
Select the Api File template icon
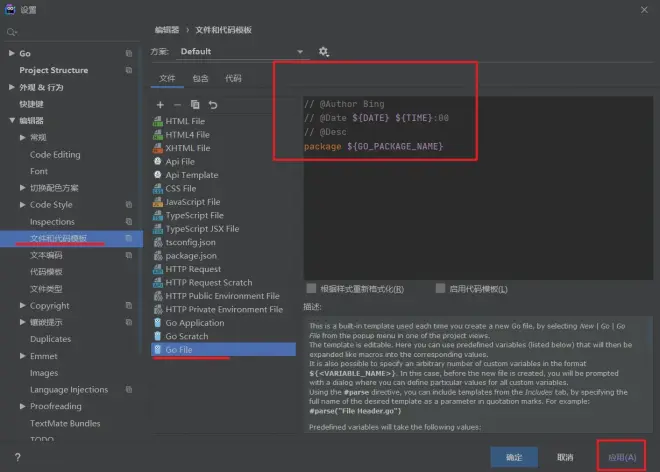pos(158,161)
